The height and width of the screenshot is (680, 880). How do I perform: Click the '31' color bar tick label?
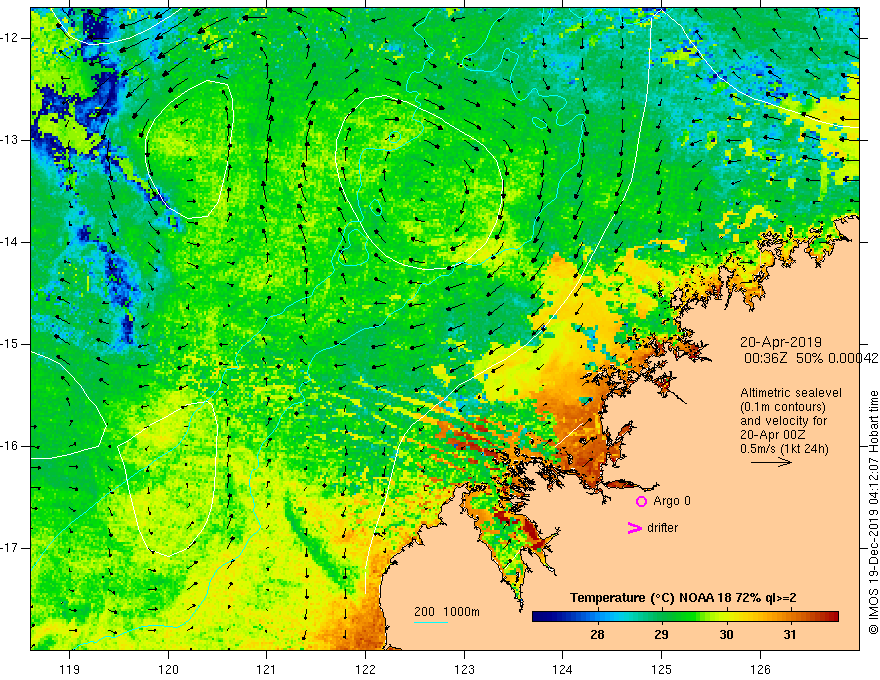(x=790, y=635)
